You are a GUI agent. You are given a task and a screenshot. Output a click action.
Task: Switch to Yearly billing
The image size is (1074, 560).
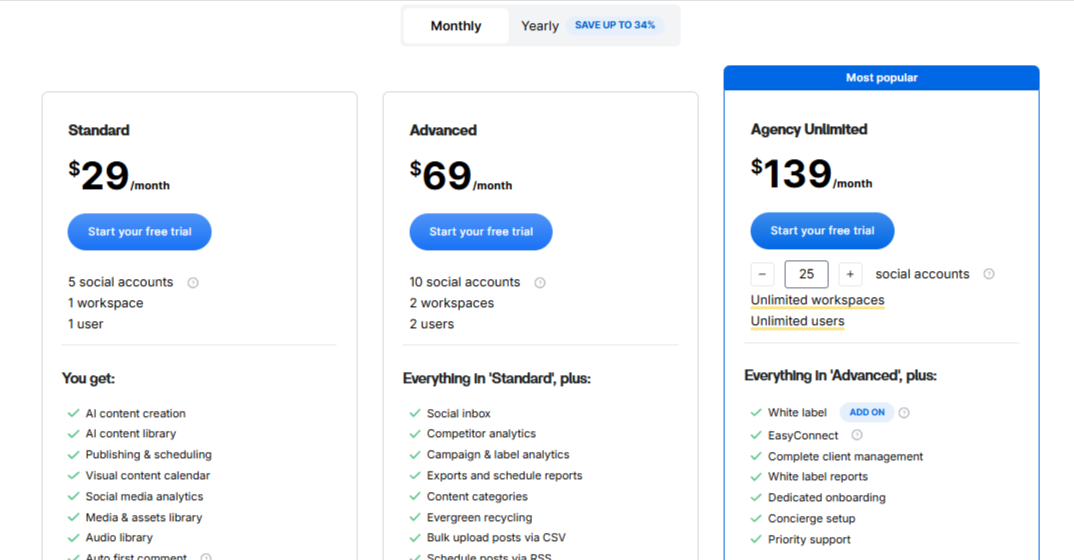click(539, 26)
